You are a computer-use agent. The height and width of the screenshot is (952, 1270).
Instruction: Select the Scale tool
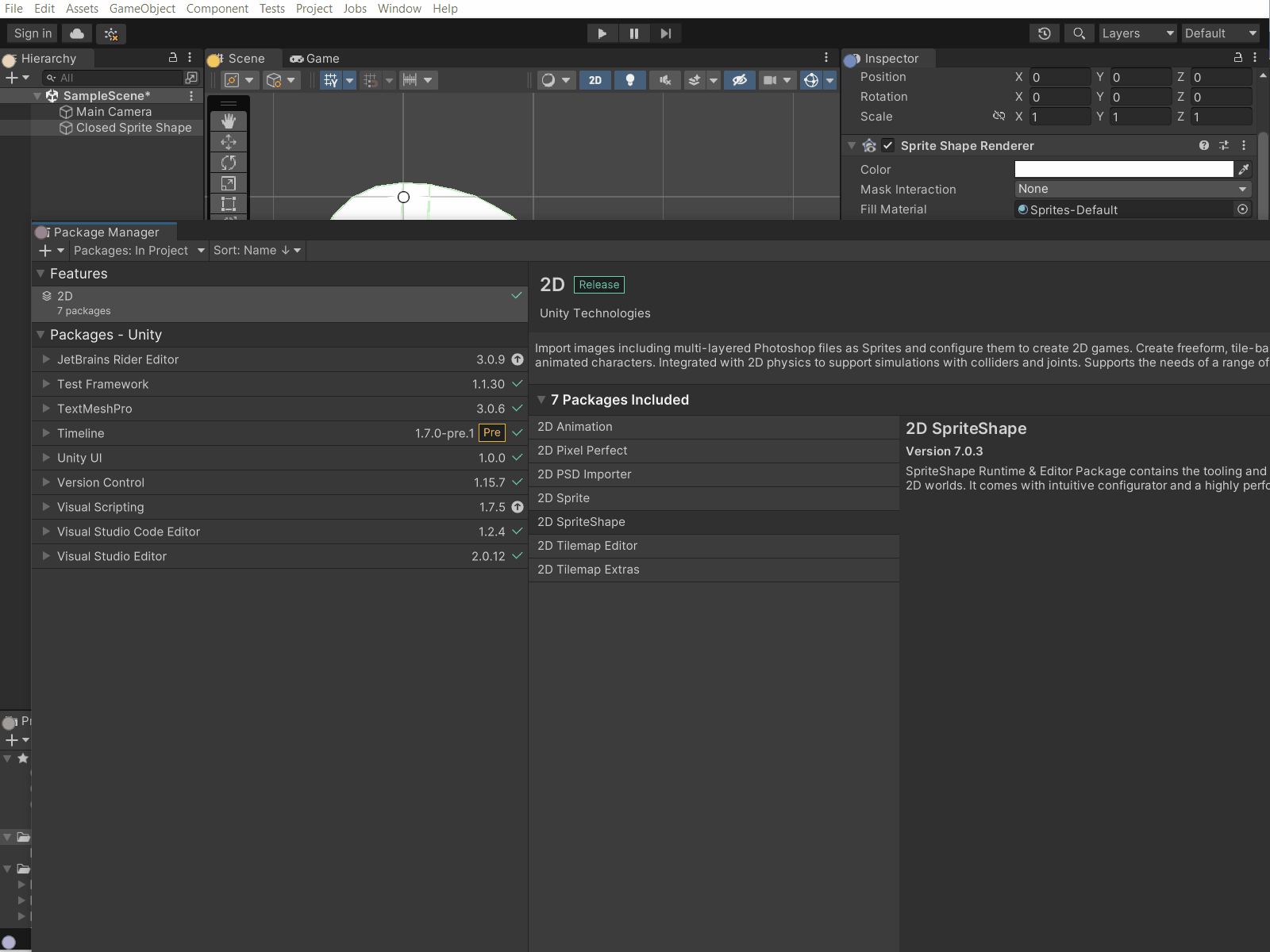229,183
